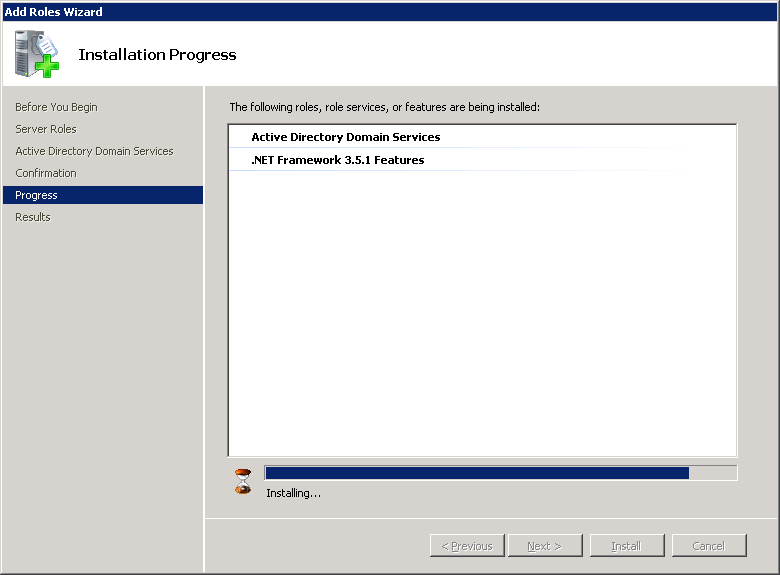Open the Server Roles step
The height and width of the screenshot is (575, 780).
(x=46, y=129)
